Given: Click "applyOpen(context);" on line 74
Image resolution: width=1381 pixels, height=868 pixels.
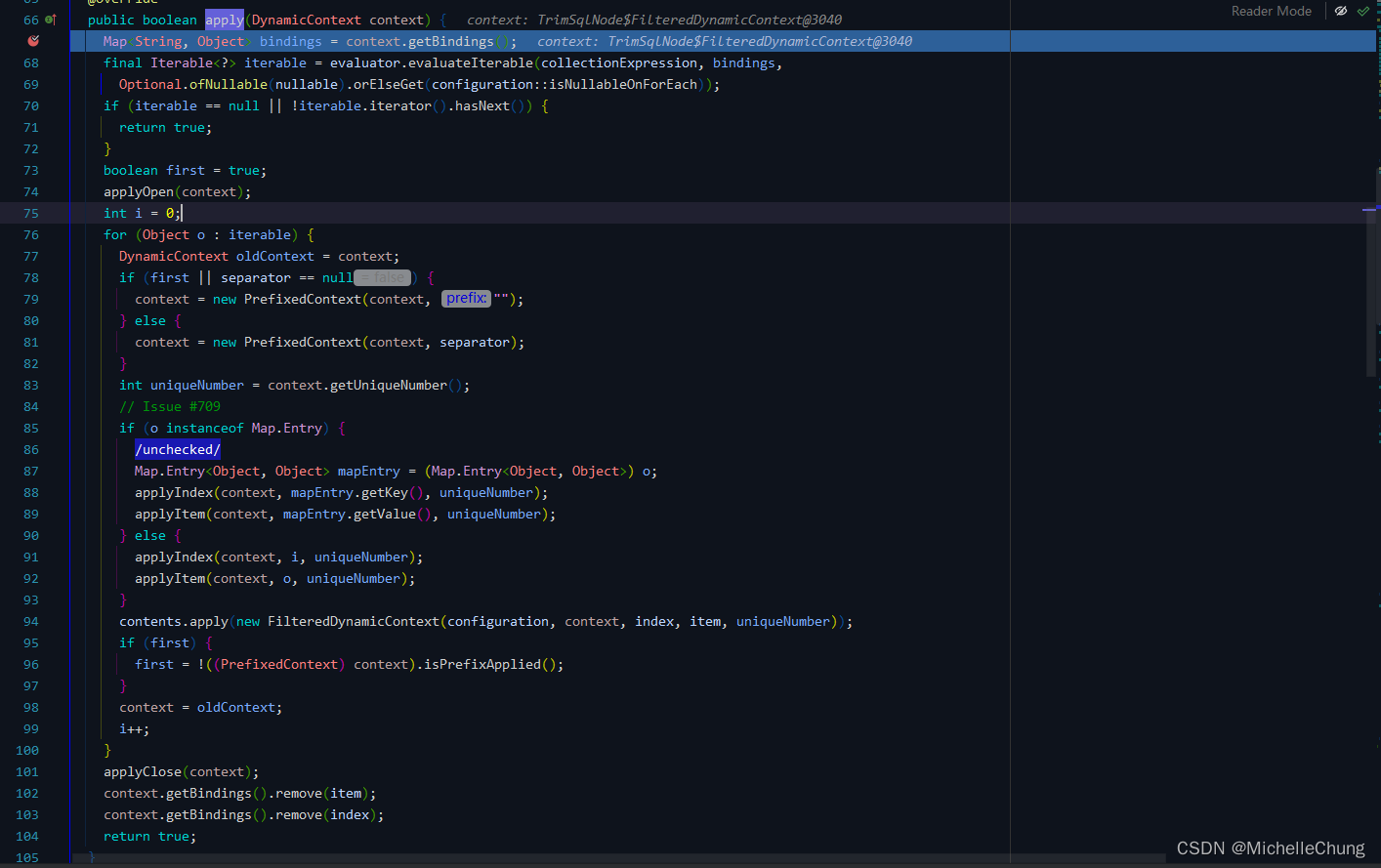Looking at the screenshot, I should point(178,191).
